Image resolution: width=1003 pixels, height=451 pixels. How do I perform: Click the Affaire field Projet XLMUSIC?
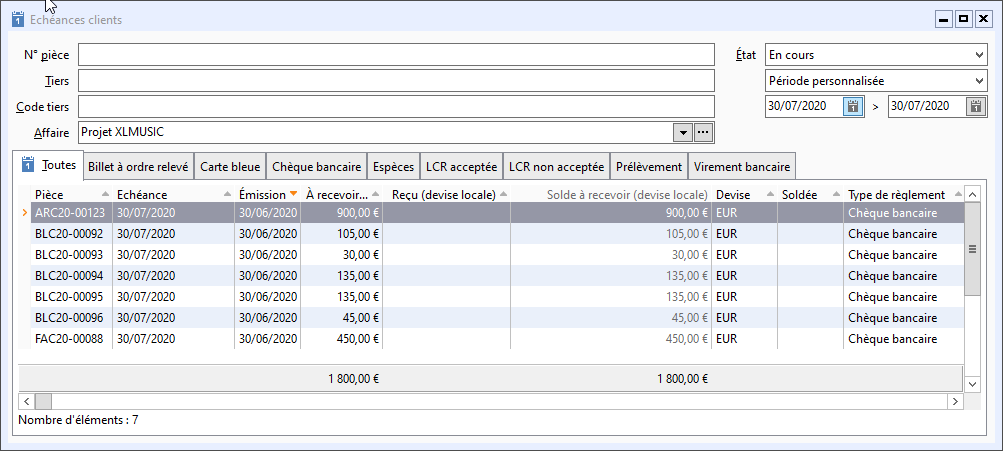pyautogui.click(x=375, y=132)
